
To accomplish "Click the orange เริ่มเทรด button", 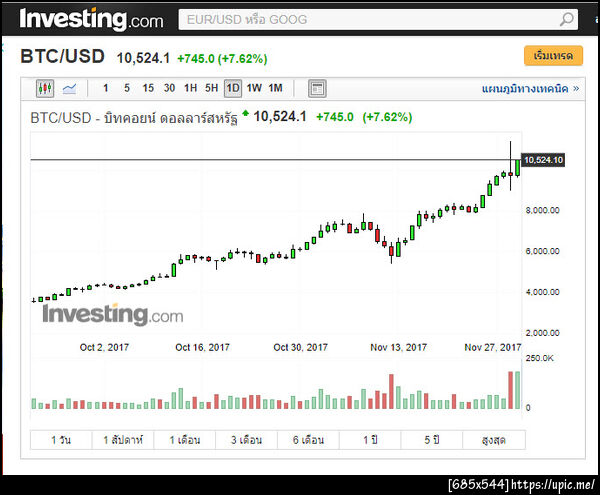I will (x=553, y=56).
